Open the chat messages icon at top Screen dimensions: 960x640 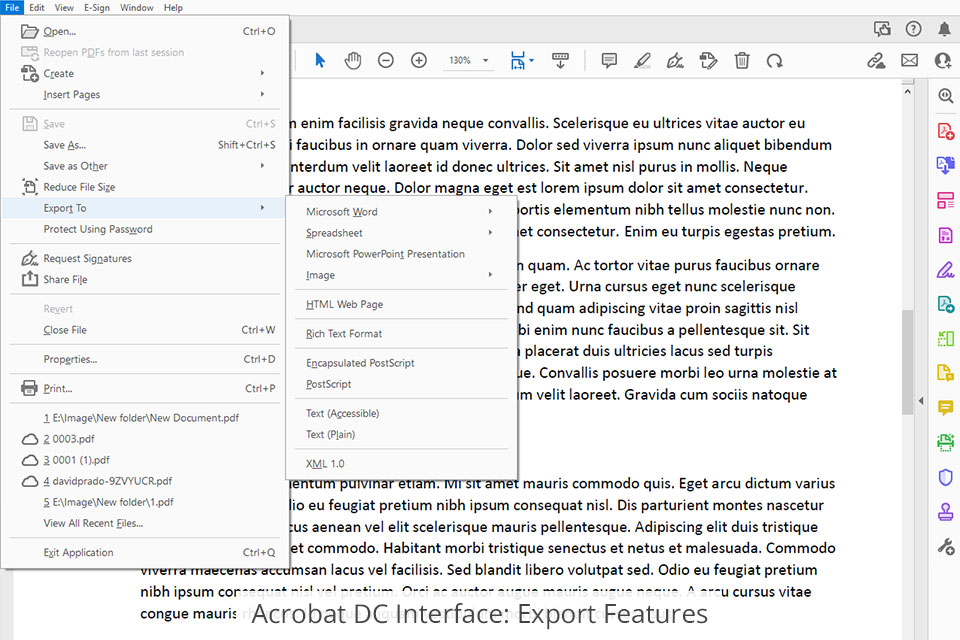(x=882, y=29)
